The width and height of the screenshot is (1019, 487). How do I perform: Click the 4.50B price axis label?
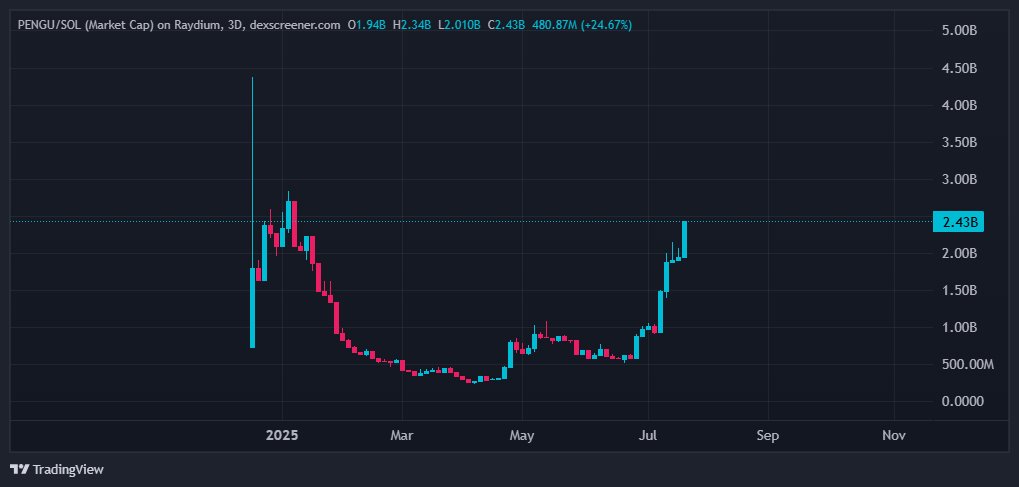tap(959, 68)
